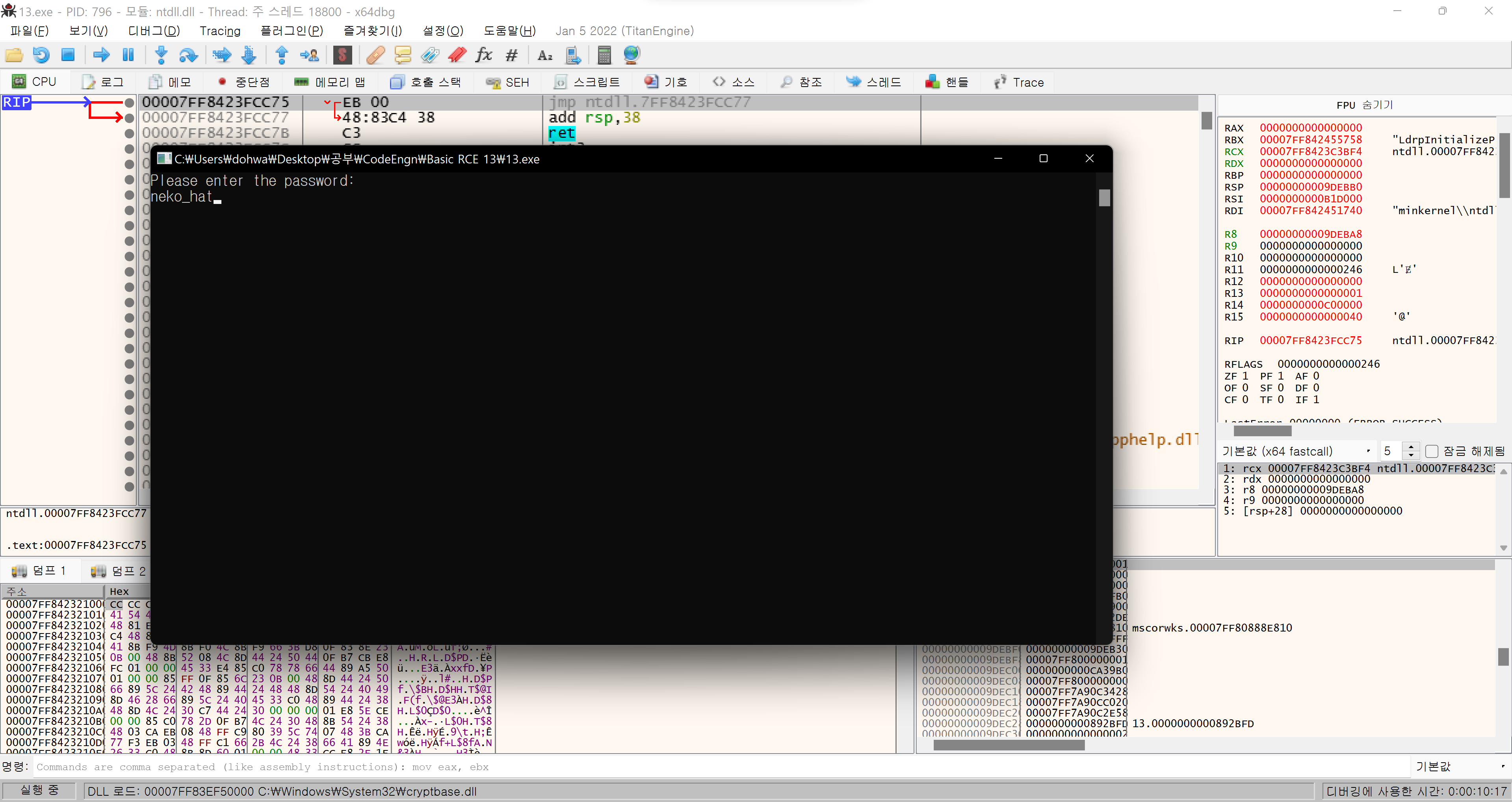Step into with the down-arrow icon

tap(161, 55)
